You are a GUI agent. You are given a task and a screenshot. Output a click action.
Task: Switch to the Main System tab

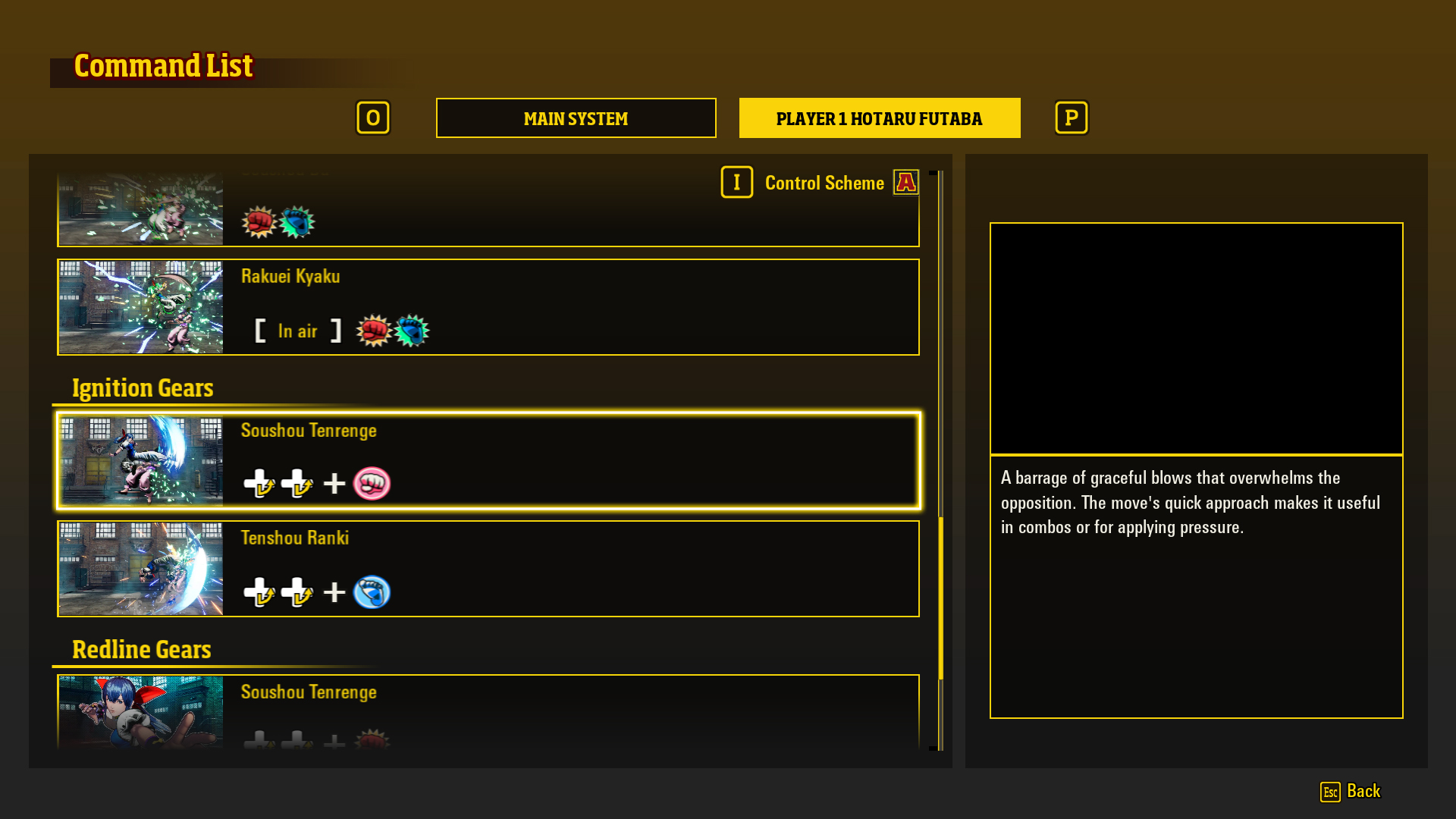(x=576, y=118)
